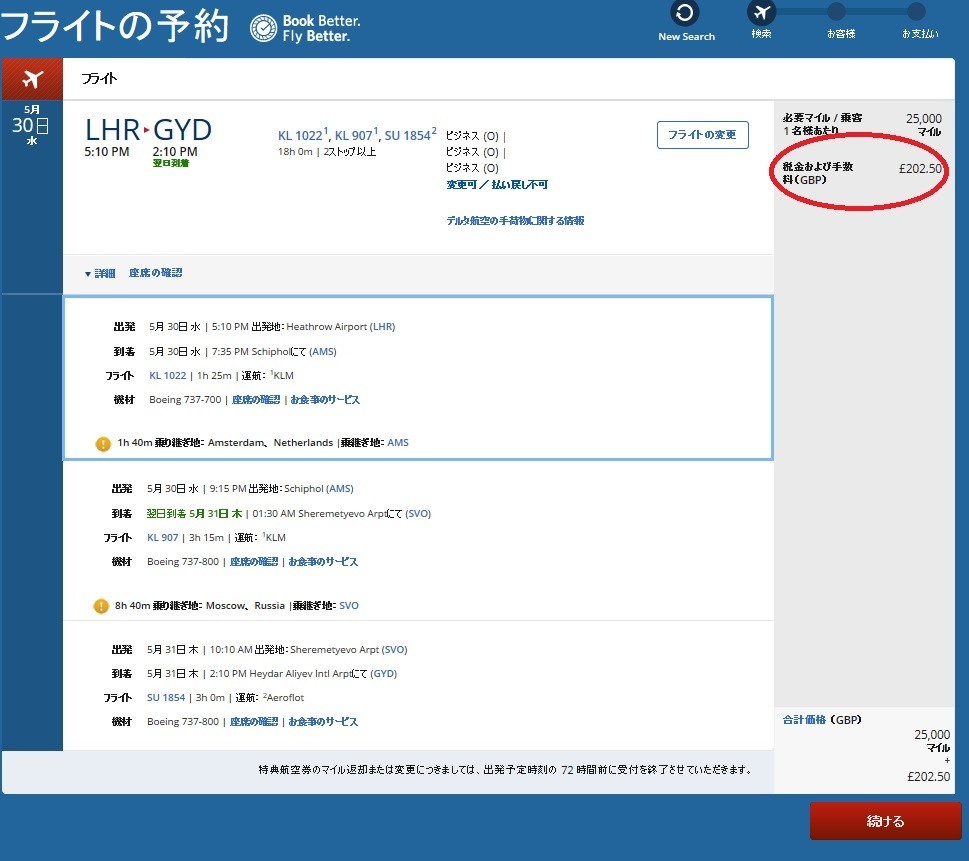Viewport: 969px width, 861px height.
Task: Open お食事のサービス in KL 907 segment
Action: [323, 561]
